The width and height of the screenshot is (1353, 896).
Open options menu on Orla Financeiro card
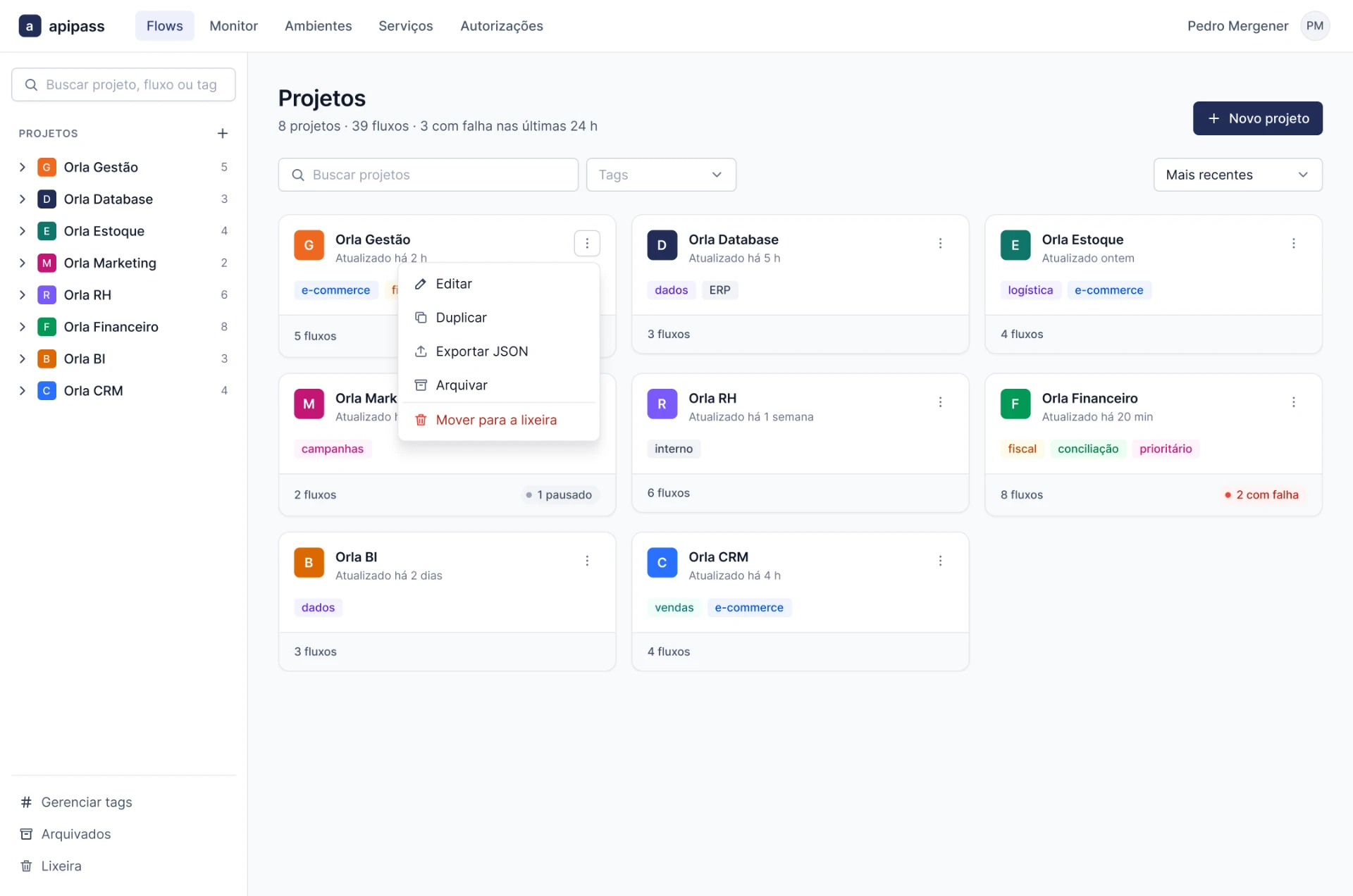click(1293, 402)
